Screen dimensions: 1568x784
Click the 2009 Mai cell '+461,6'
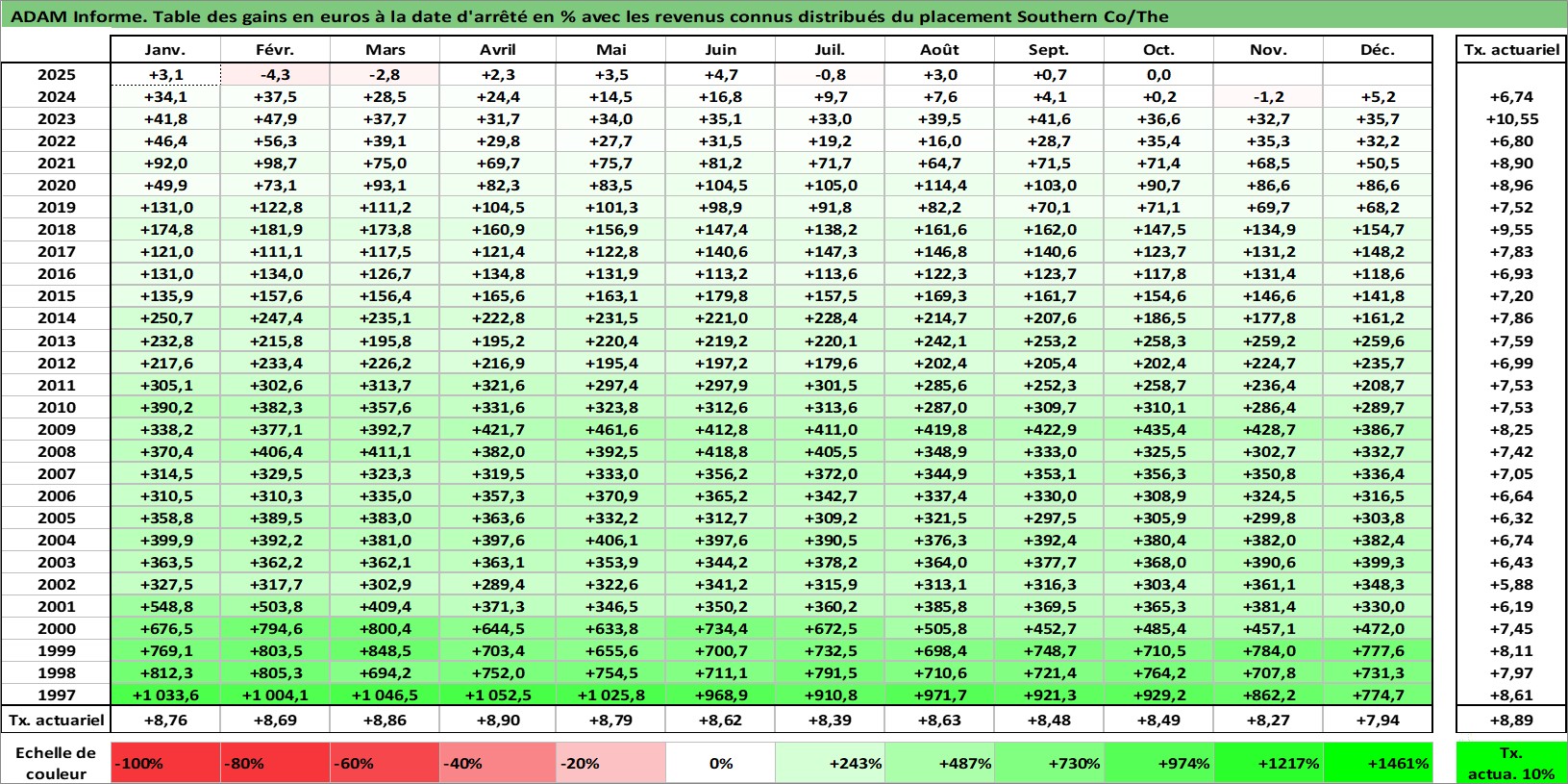point(610,429)
